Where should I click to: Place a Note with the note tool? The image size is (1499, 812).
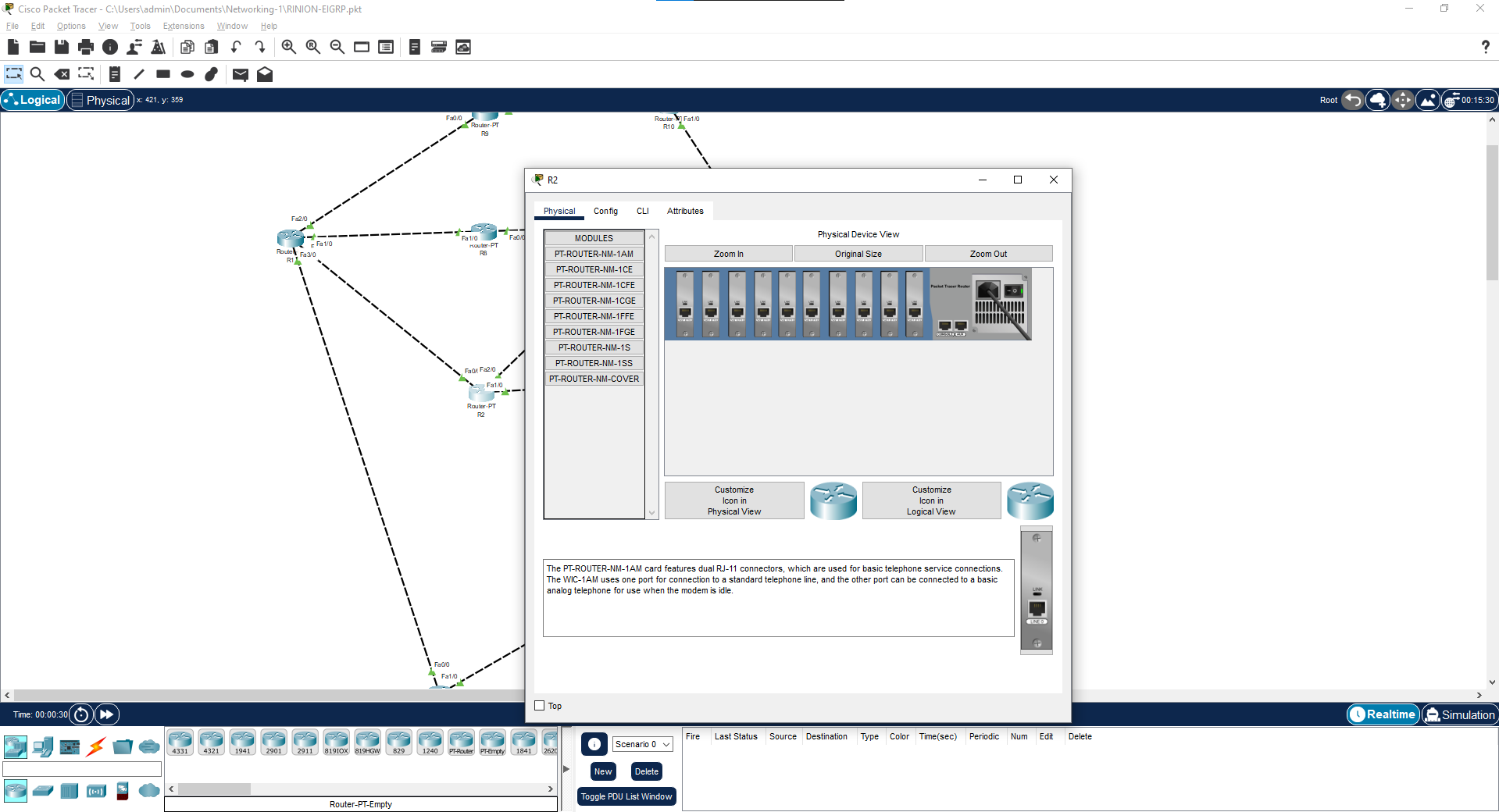(114, 74)
